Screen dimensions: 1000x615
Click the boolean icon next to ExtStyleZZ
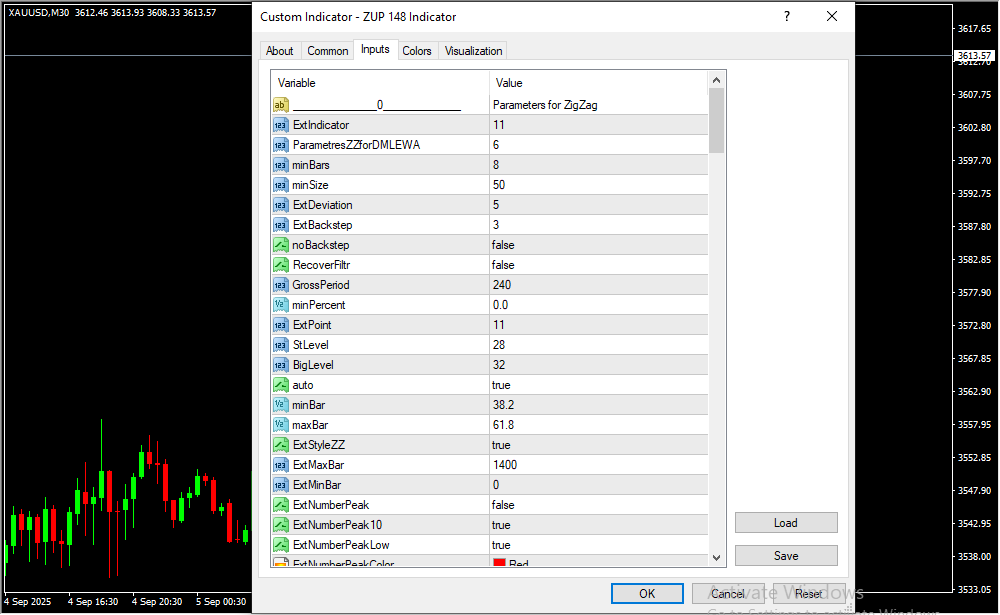(280, 445)
